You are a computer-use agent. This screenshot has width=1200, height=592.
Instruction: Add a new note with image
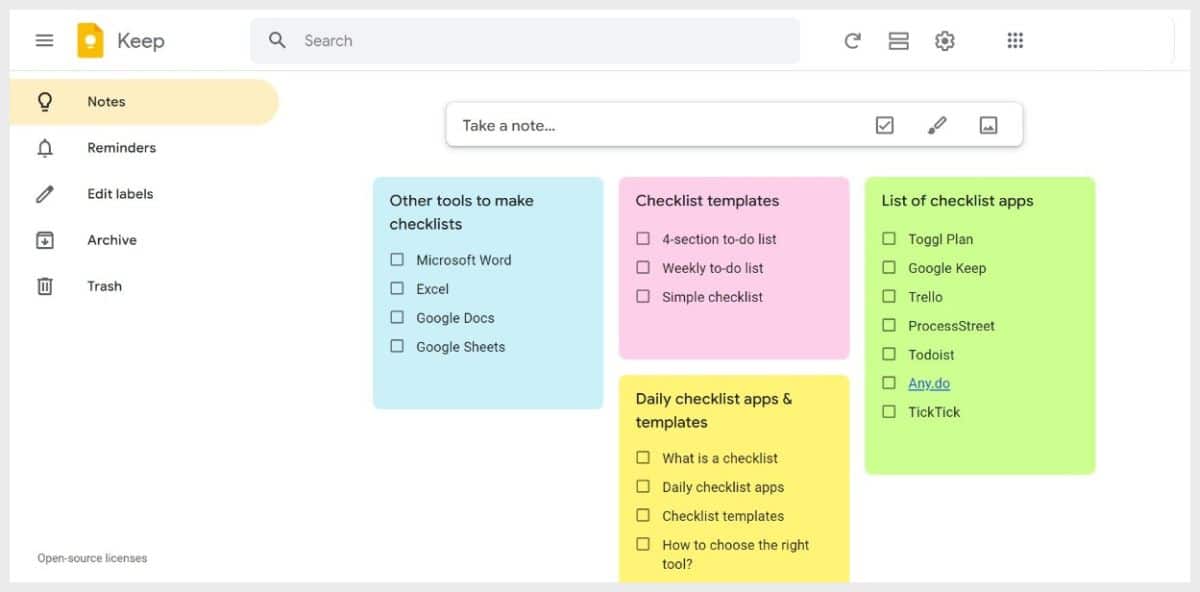pyautogui.click(x=990, y=124)
